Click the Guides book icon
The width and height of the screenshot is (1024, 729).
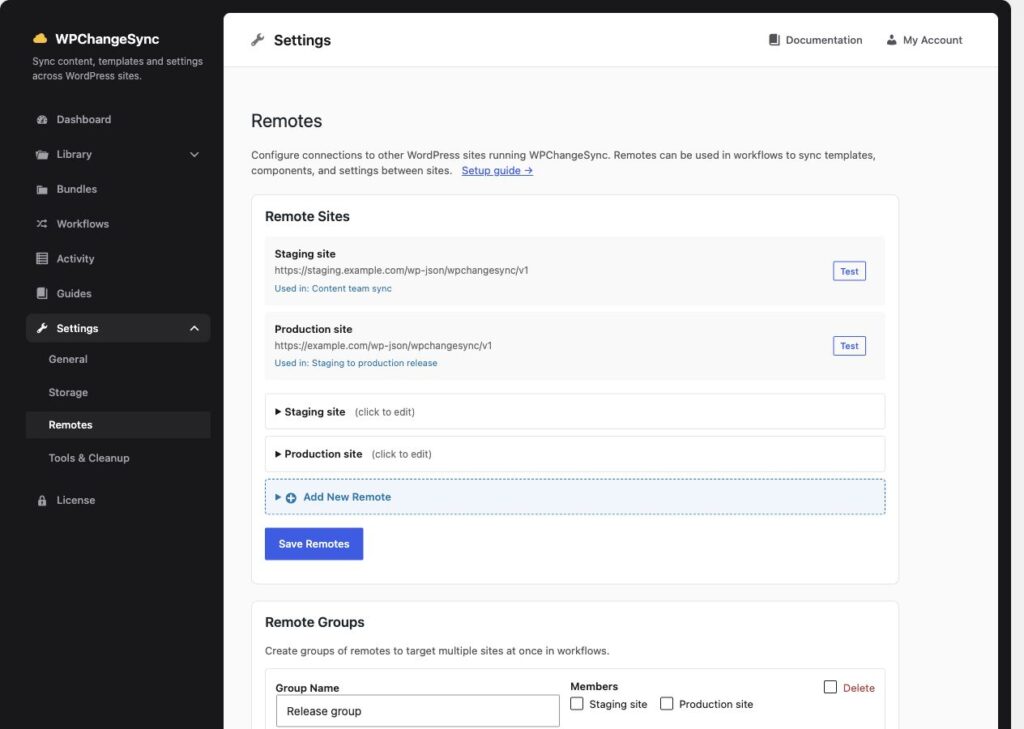[x=42, y=293]
